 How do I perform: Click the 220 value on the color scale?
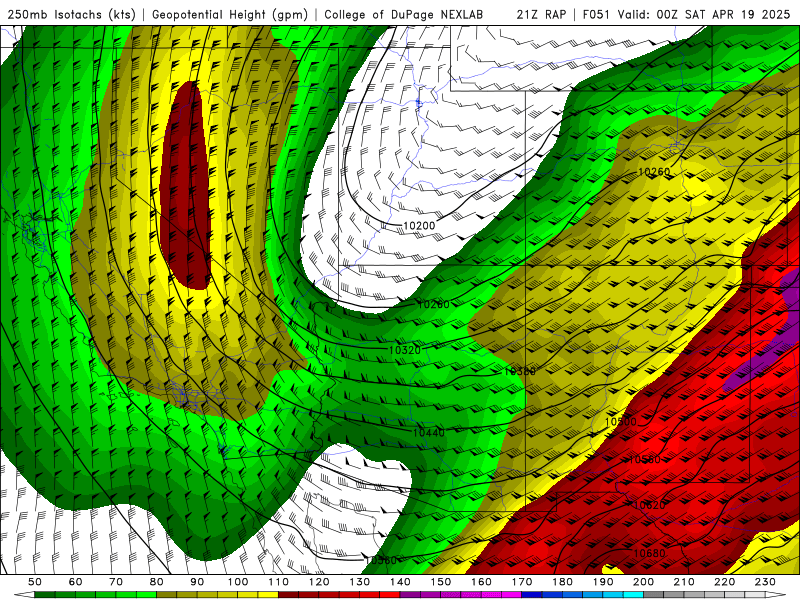(x=724, y=582)
